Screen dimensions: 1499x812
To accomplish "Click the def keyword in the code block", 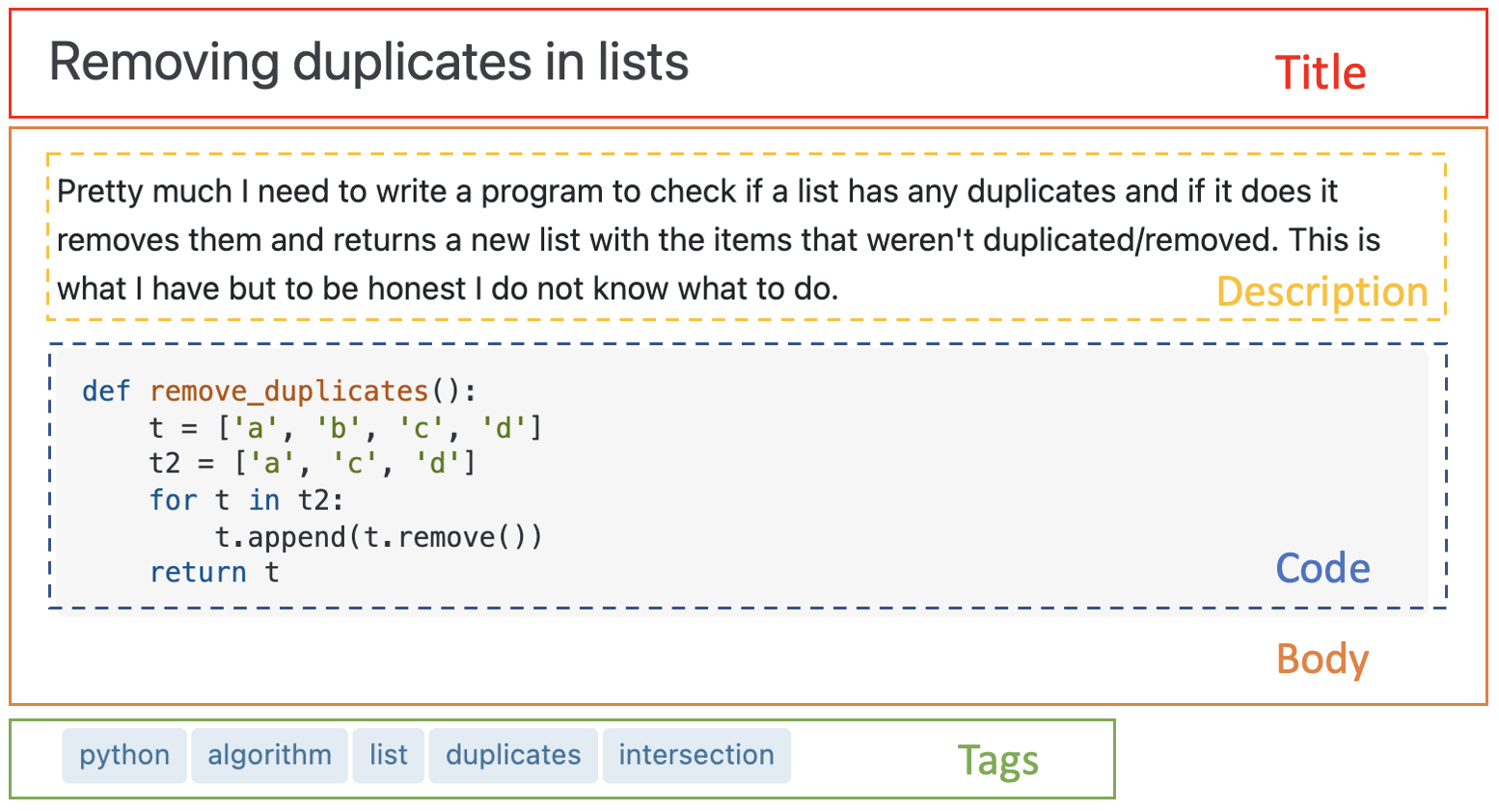I will coord(105,391).
